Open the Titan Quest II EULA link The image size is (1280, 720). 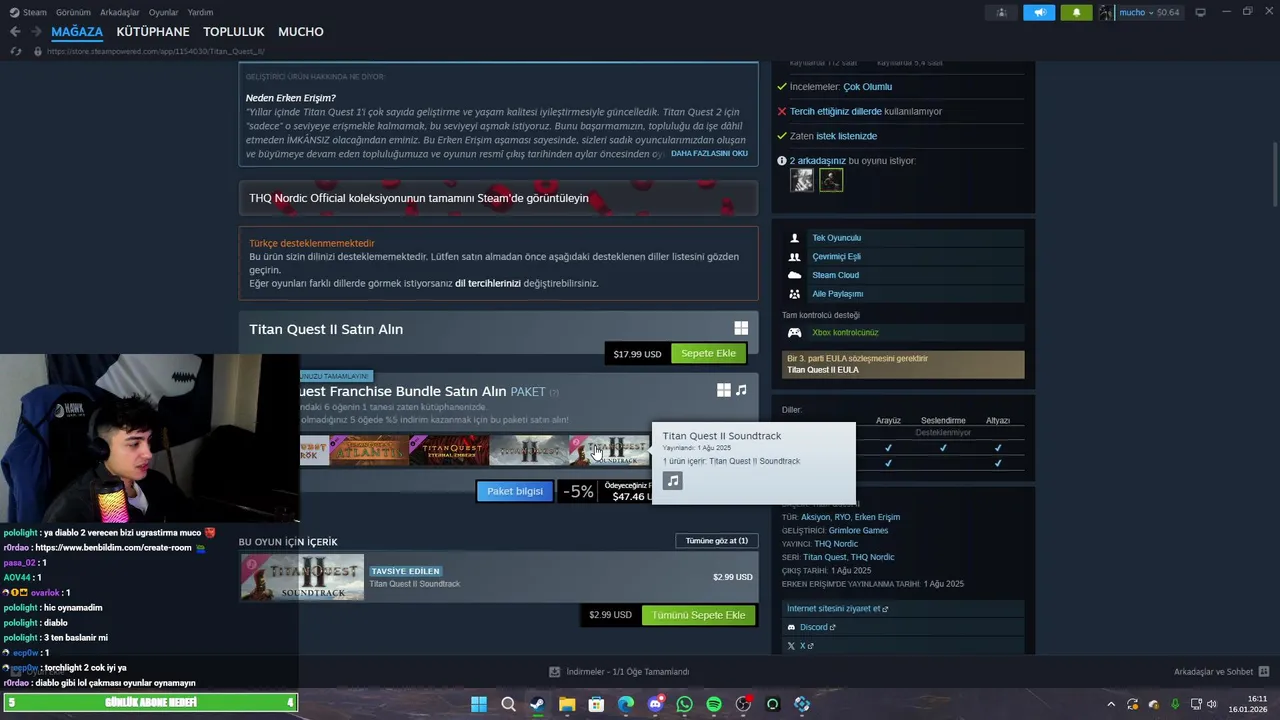823,370
